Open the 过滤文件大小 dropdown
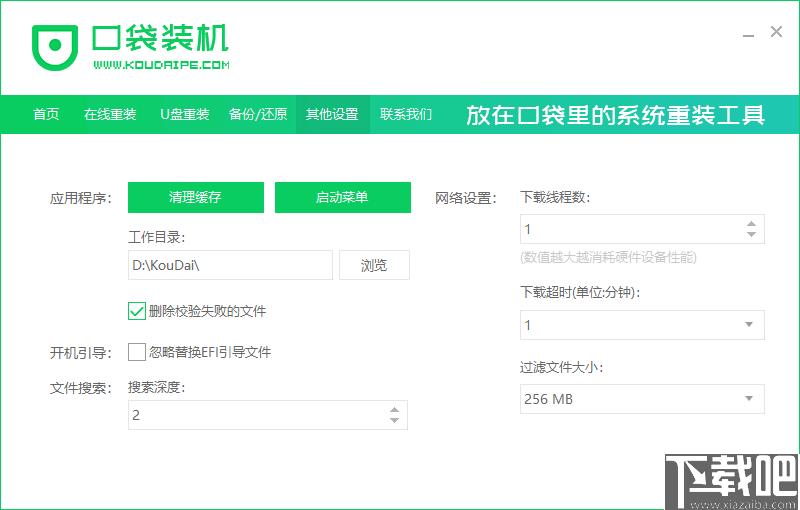800x510 pixels. pyautogui.click(x=749, y=399)
